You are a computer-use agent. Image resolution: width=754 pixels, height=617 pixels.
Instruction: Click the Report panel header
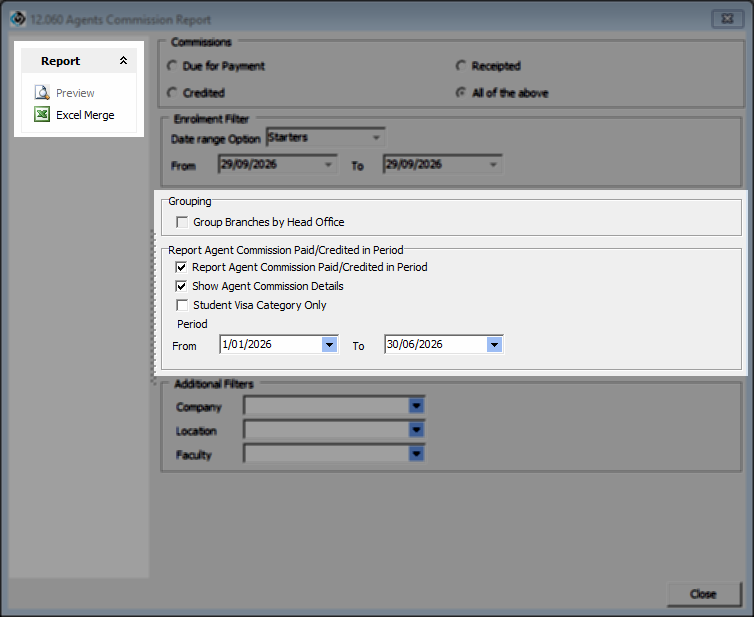[79, 61]
